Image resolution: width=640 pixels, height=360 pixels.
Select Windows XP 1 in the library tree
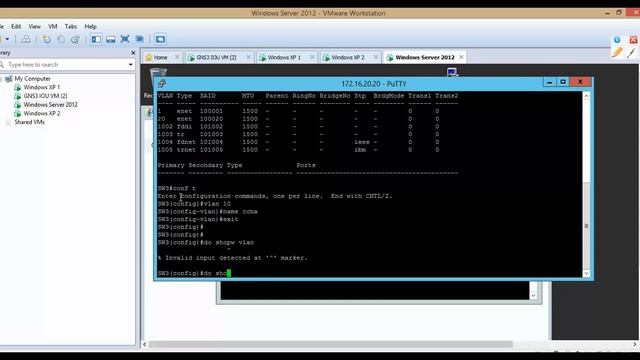(41, 87)
